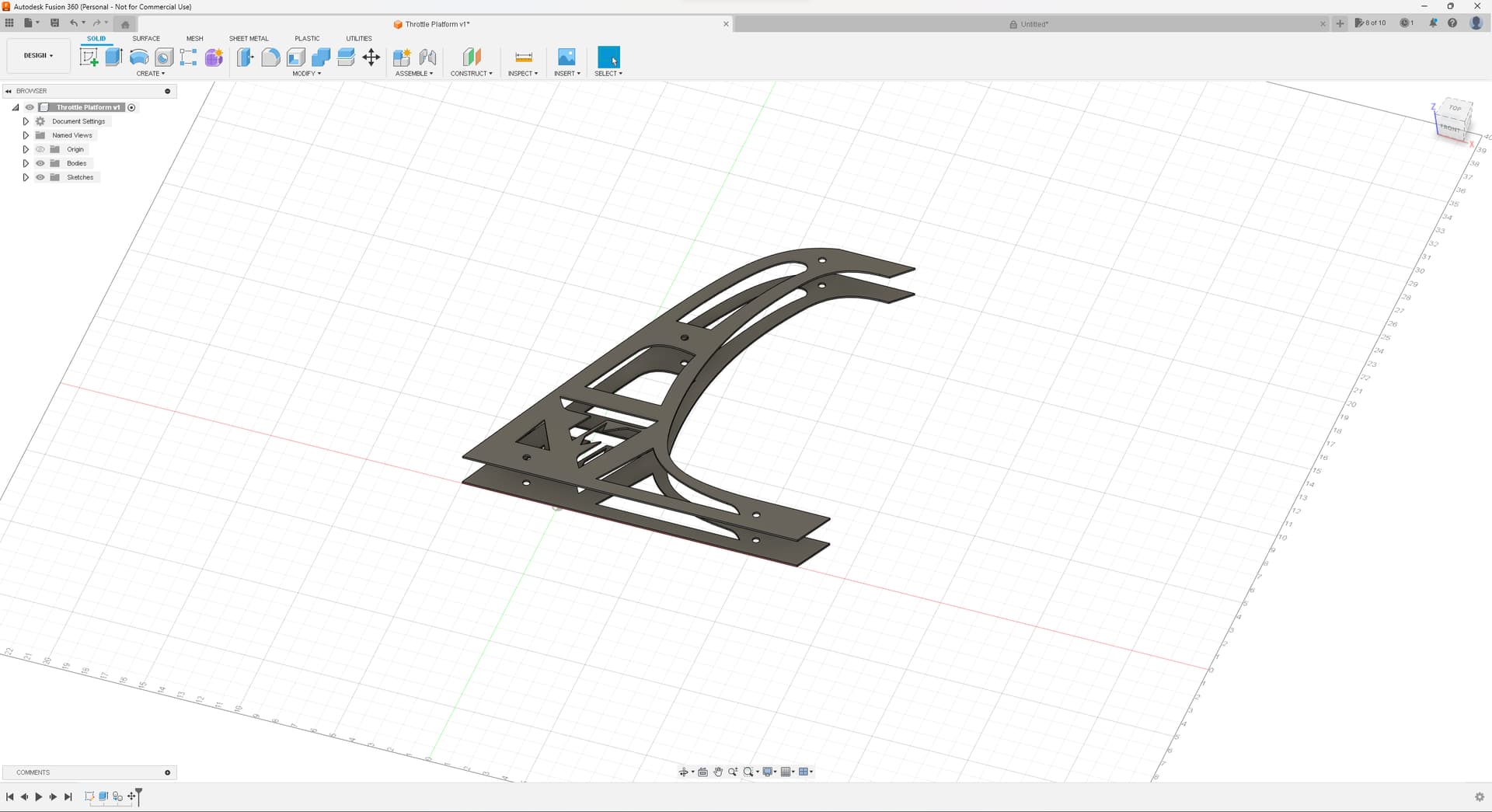Open the SHEET METAL tab
This screenshot has height=812, width=1492.
coord(249,38)
